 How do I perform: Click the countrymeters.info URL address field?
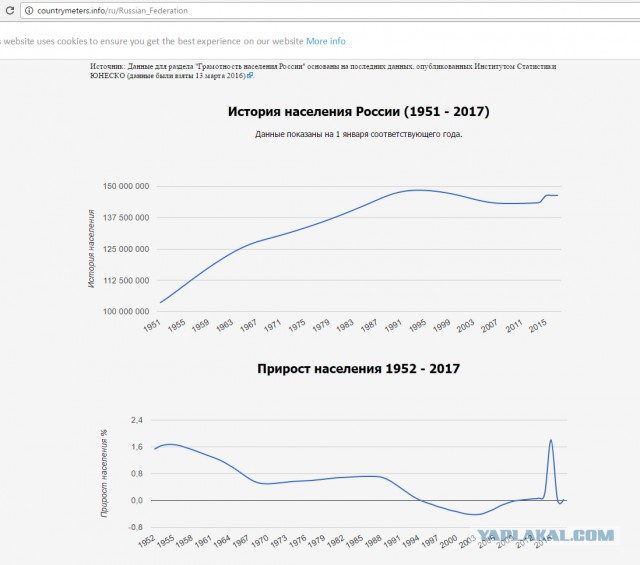tap(331, 11)
